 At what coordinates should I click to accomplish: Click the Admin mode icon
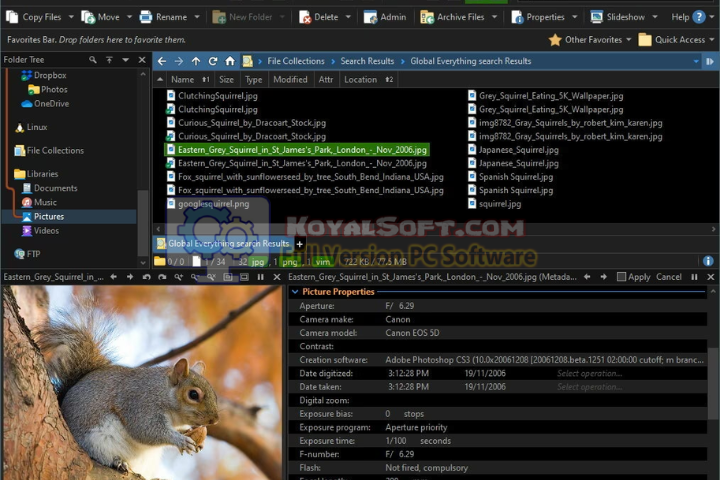point(370,17)
